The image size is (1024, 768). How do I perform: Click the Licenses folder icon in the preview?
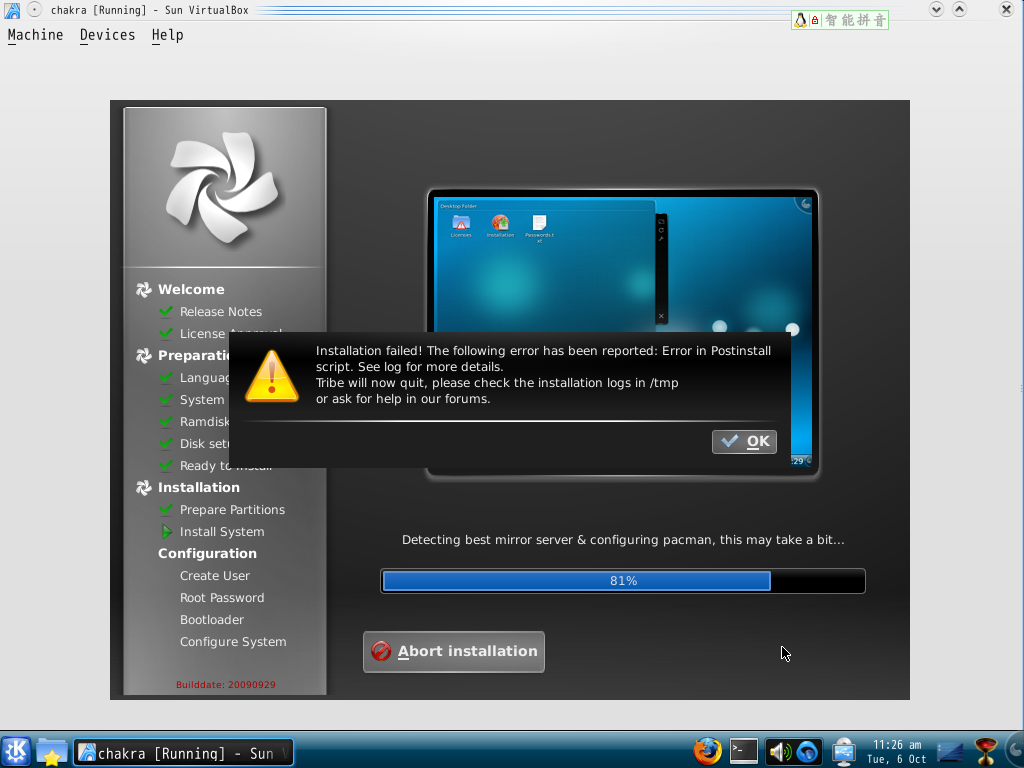coord(461,223)
